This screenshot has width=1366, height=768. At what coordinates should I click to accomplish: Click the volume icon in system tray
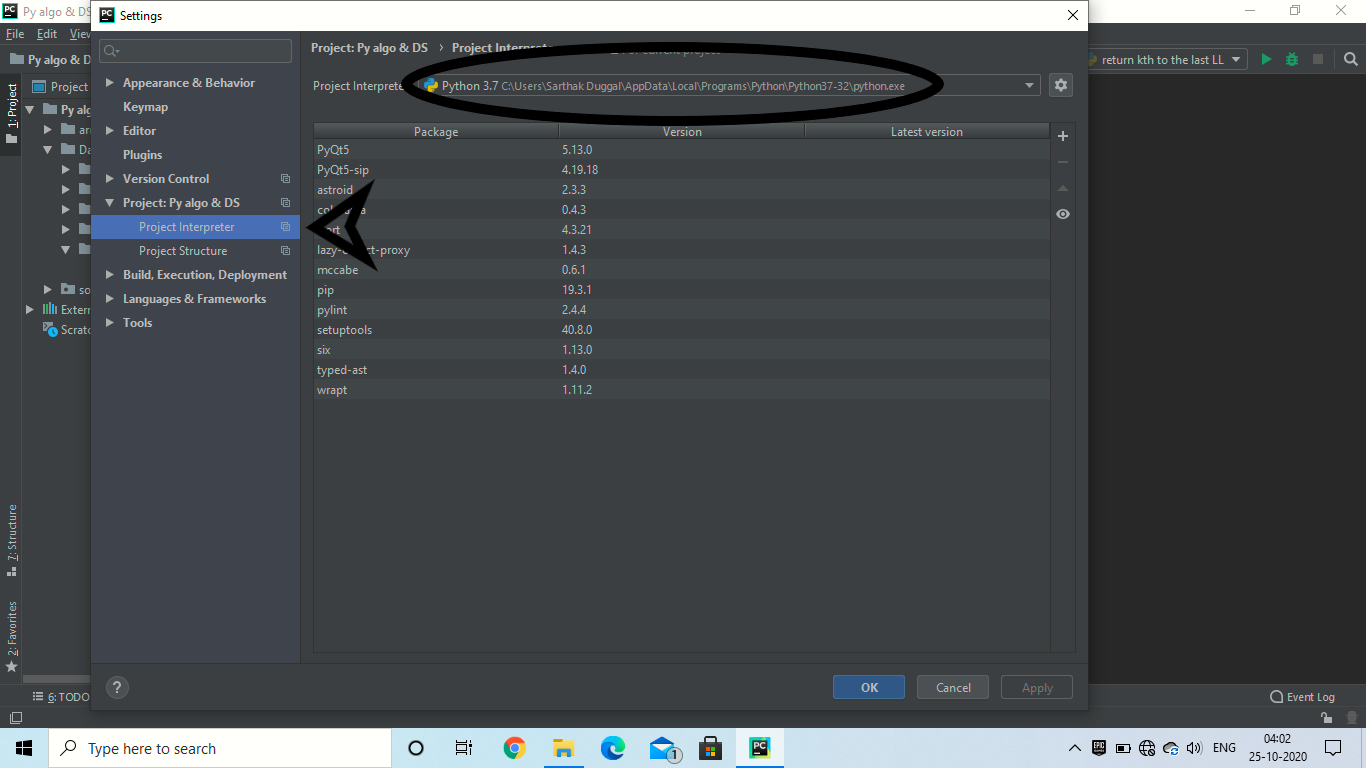click(x=1193, y=748)
